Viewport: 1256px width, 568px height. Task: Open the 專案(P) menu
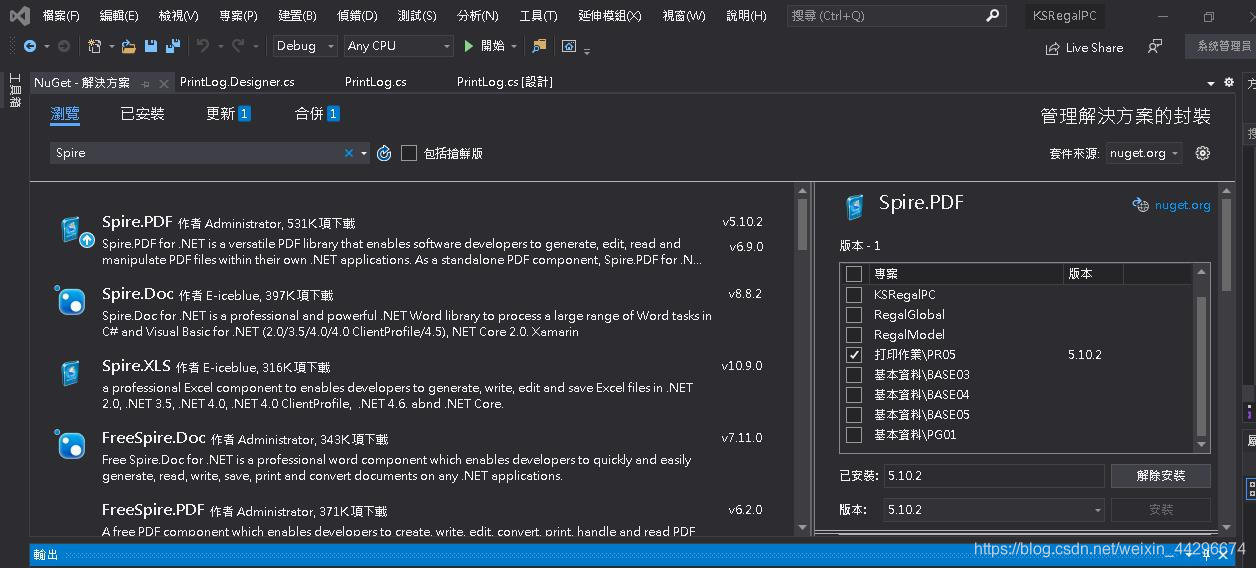238,16
